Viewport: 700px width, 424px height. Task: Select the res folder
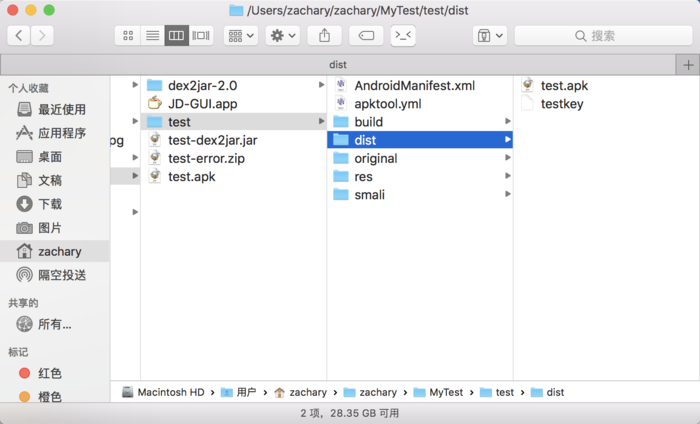pyautogui.click(x=420, y=177)
